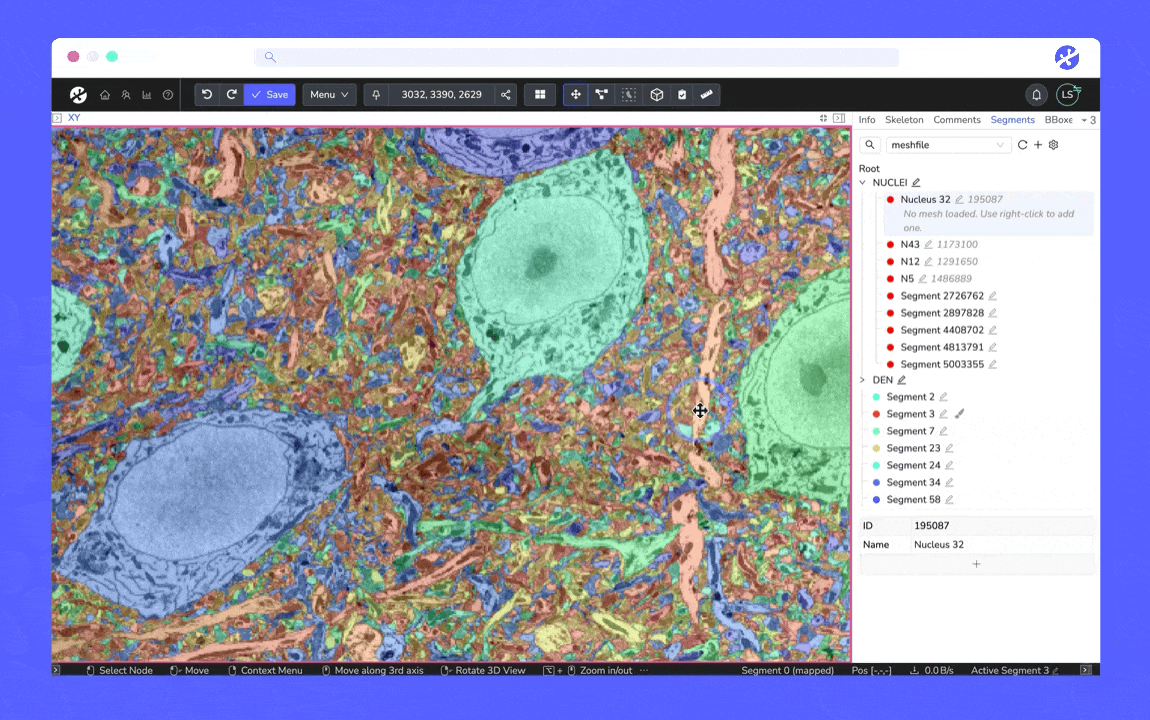
Task: Open the Menu dropdown
Action: 329,95
